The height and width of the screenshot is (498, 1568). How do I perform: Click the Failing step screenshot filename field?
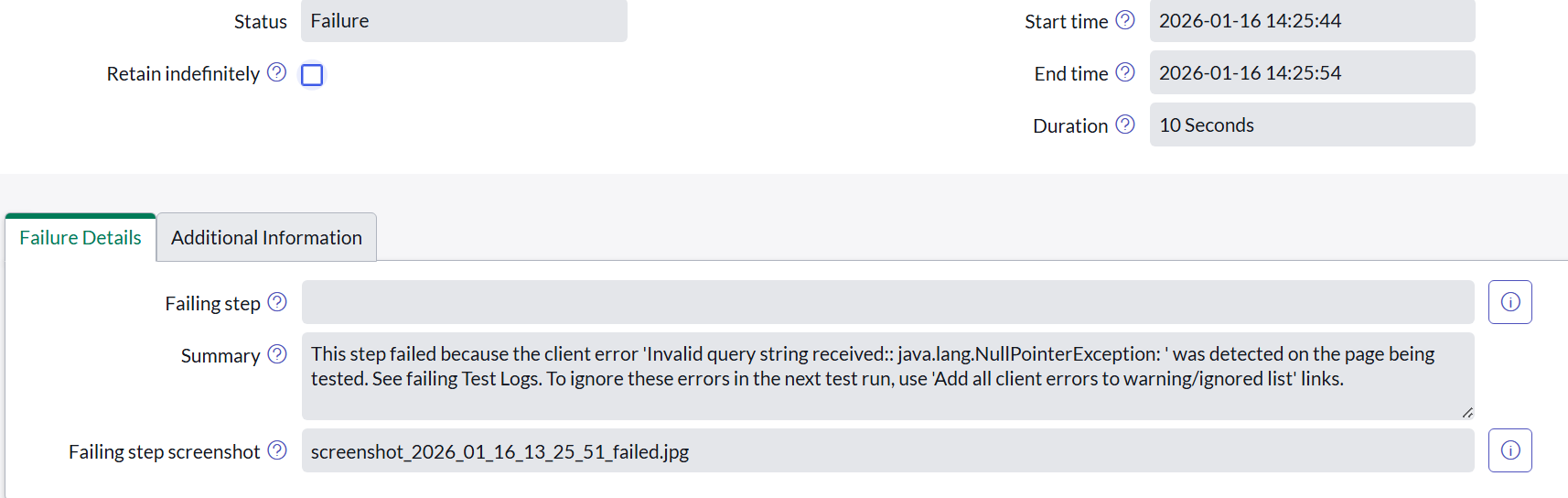point(887,450)
